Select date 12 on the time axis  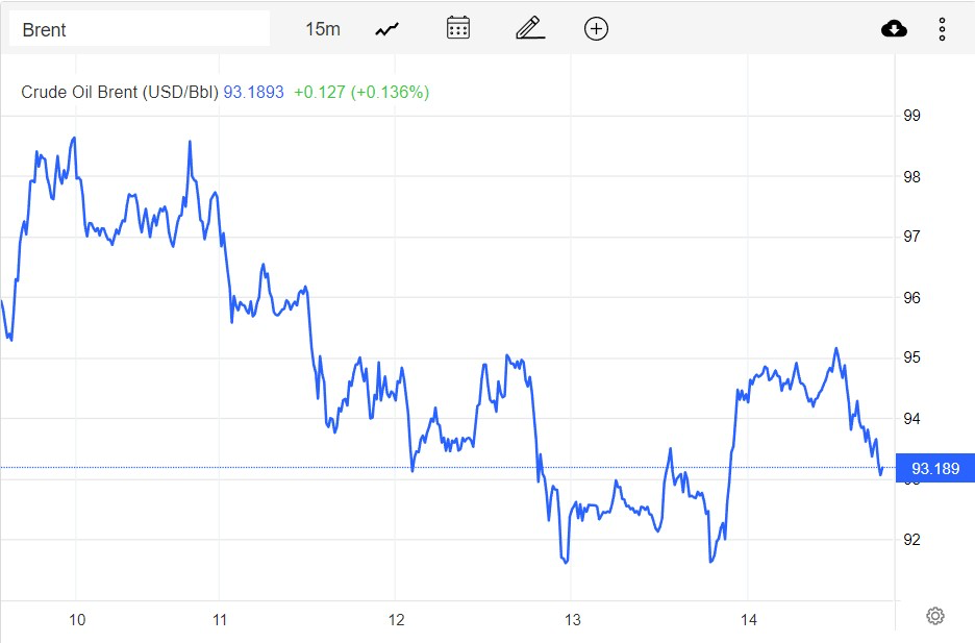(395, 619)
